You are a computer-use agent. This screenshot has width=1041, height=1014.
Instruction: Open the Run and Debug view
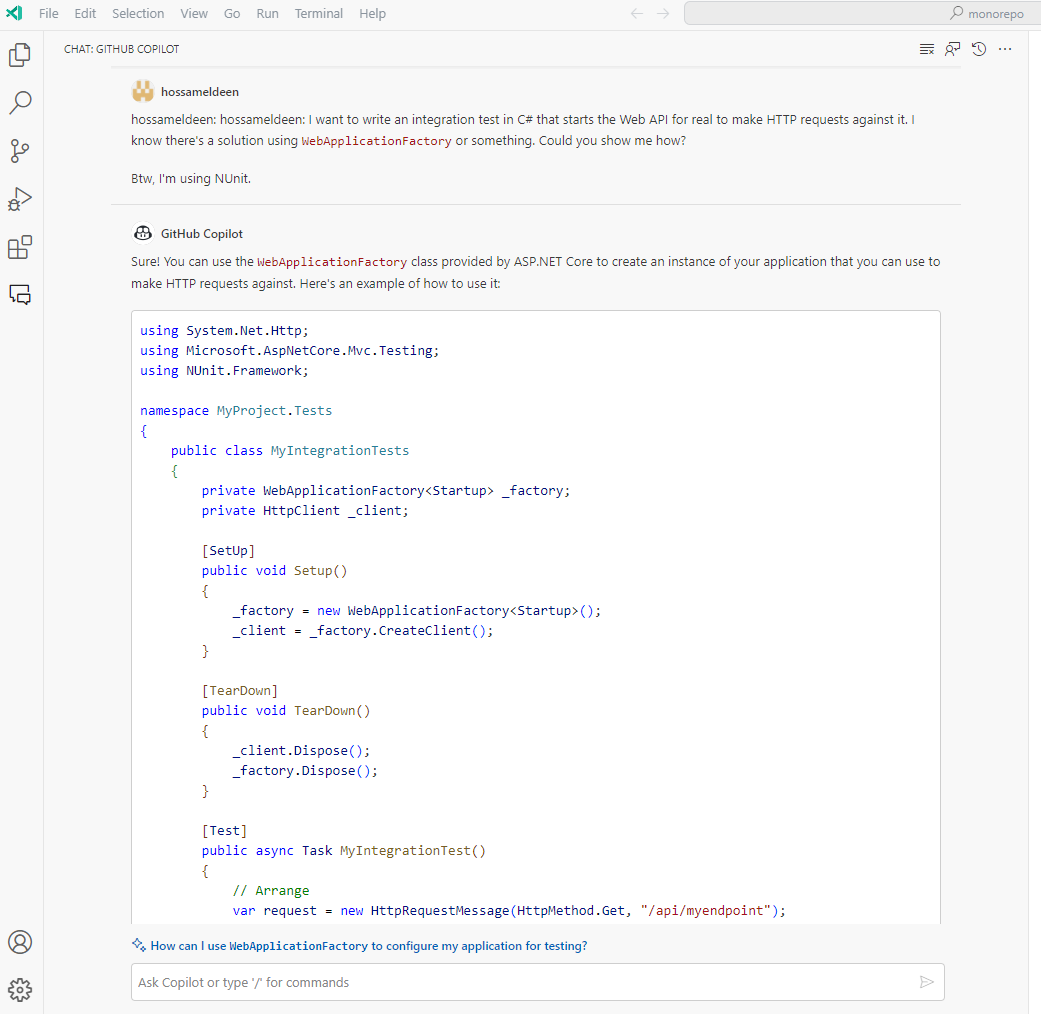pyautogui.click(x=20, y=199)
